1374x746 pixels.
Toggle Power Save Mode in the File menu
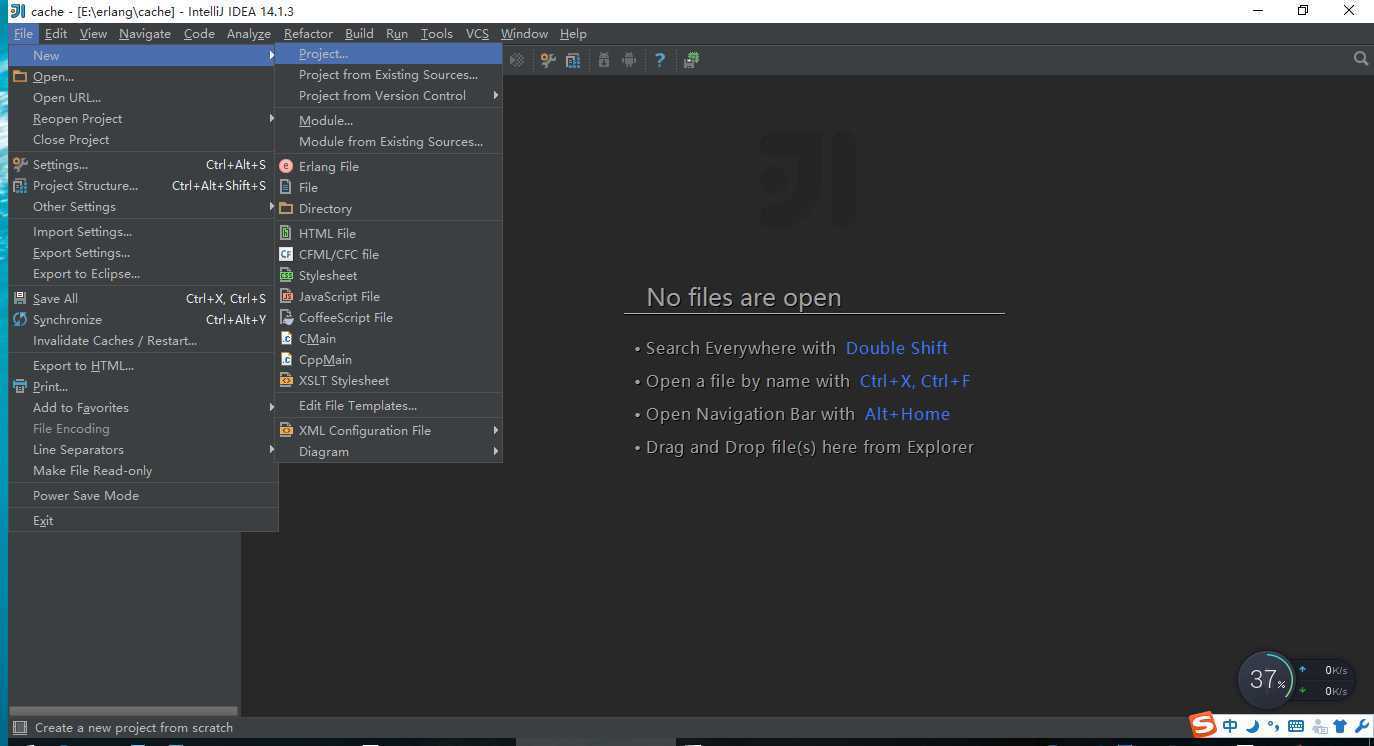[86, 496]
